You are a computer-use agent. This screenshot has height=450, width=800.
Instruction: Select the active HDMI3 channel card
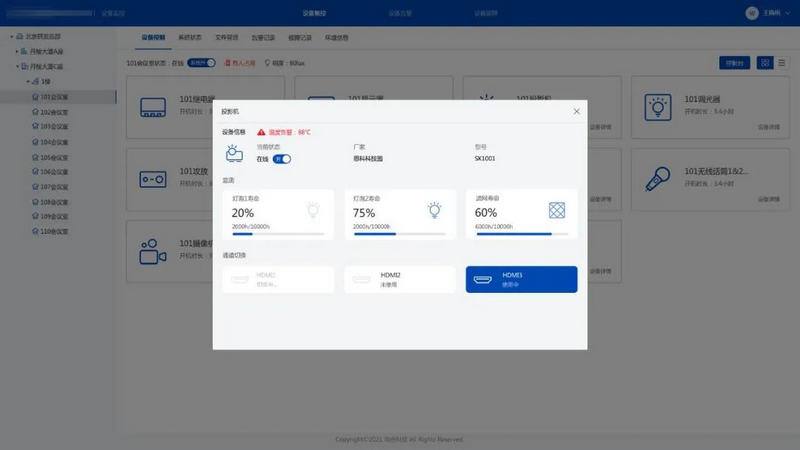[521, 279]
